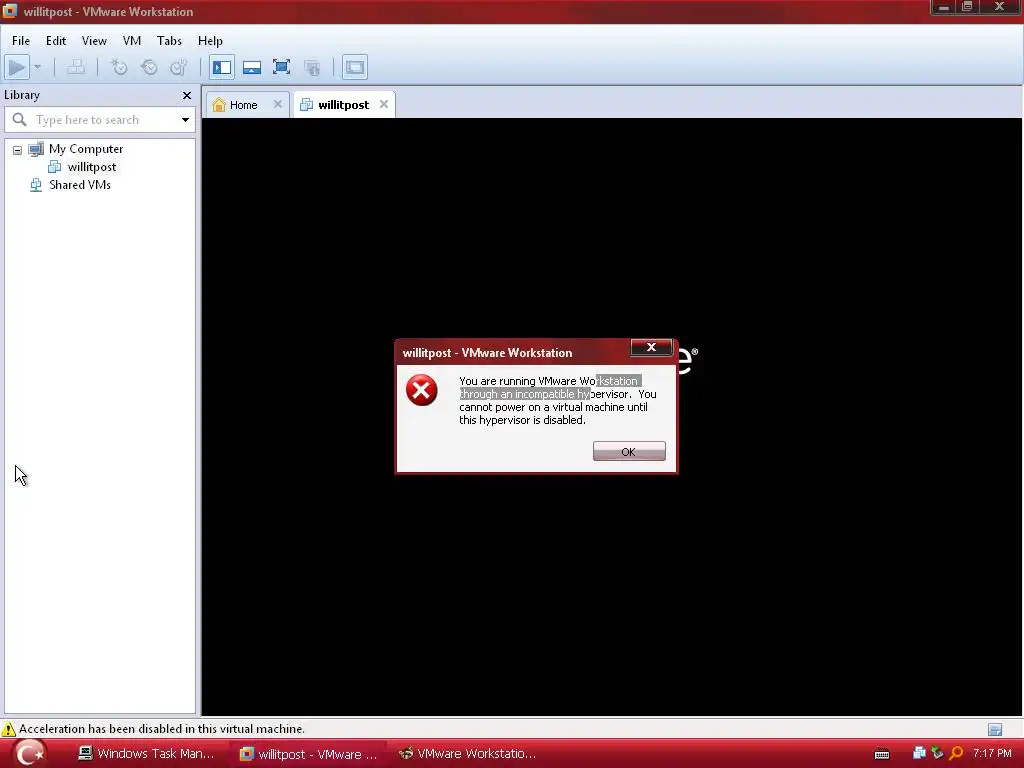Toggle the thumbnail bar view icon
The height and width of the screenshot is (768, 1024).
(251, 67)
